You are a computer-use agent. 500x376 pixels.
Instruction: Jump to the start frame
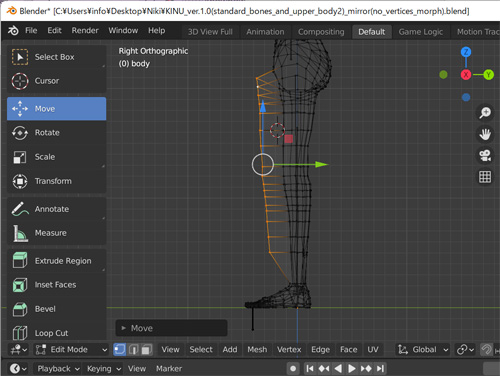click(x=310, y=369)
